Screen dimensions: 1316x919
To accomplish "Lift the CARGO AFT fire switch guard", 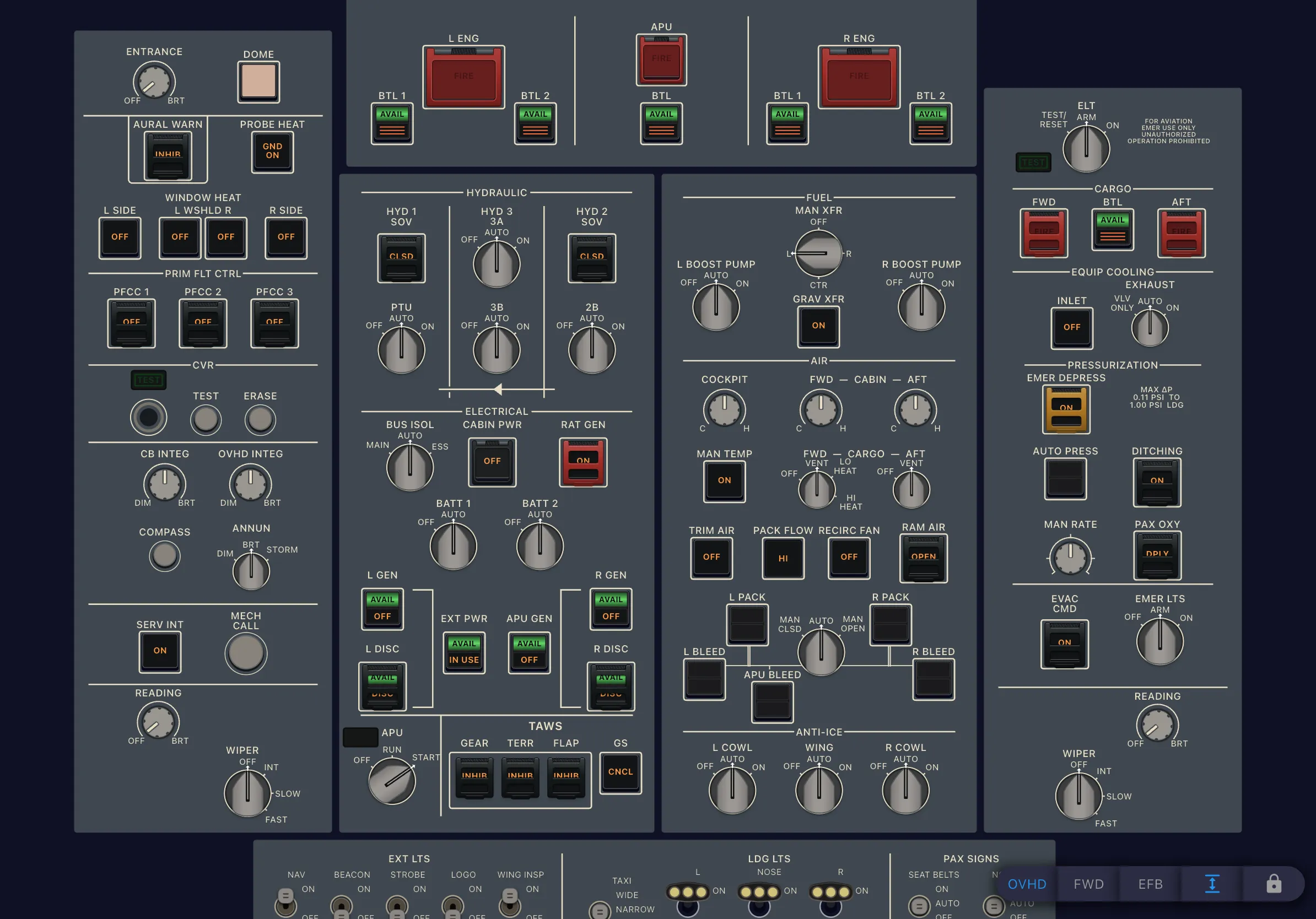I will pos(1182,233).
